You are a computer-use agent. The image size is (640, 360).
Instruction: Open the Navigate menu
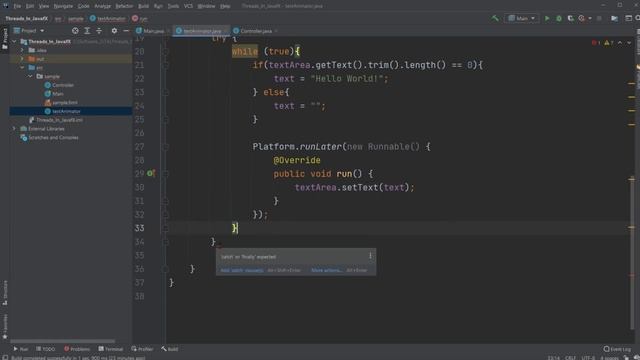pos(63,6)
